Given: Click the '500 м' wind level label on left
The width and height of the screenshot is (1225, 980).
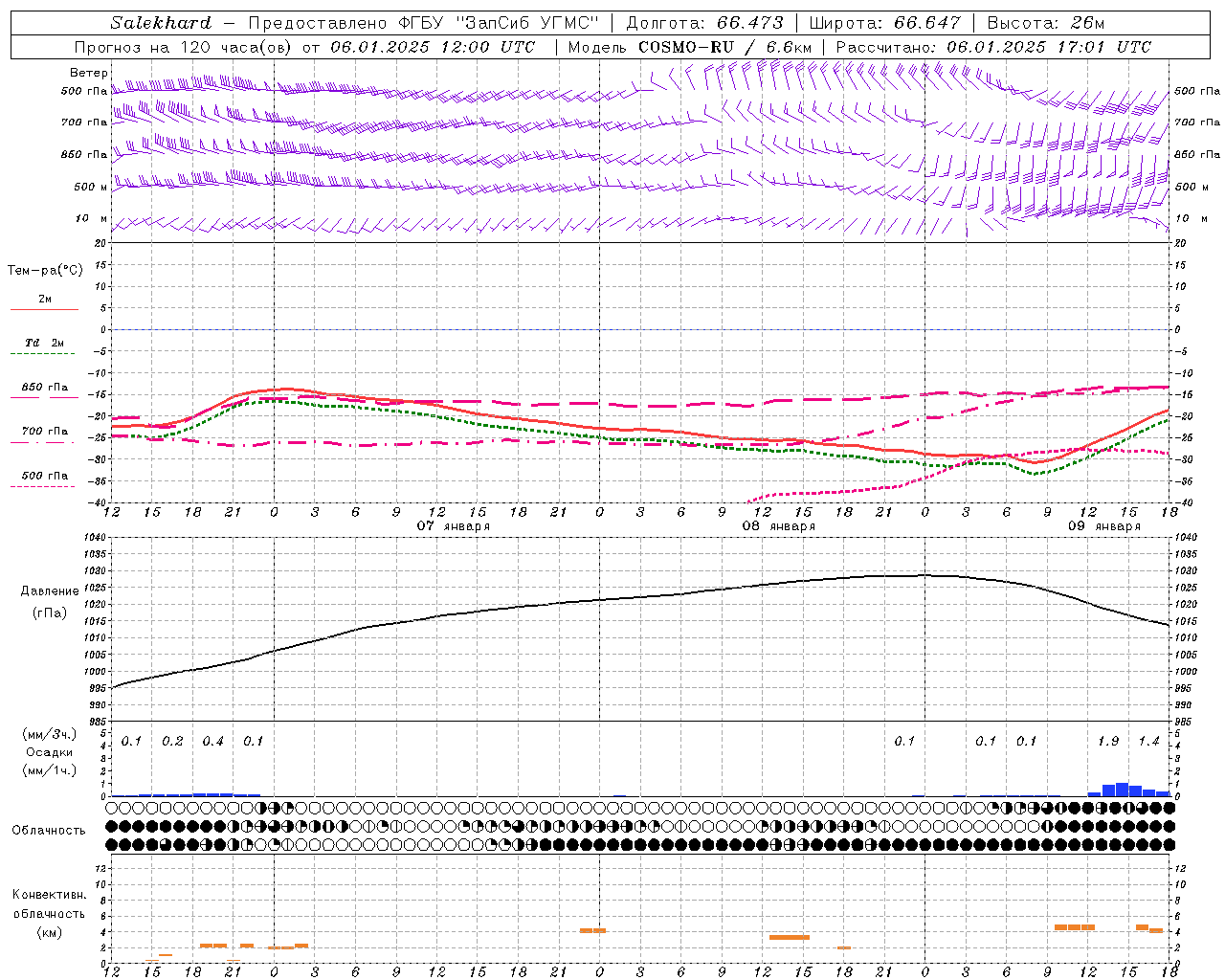Looking at the screenshot, I should 90,187.
